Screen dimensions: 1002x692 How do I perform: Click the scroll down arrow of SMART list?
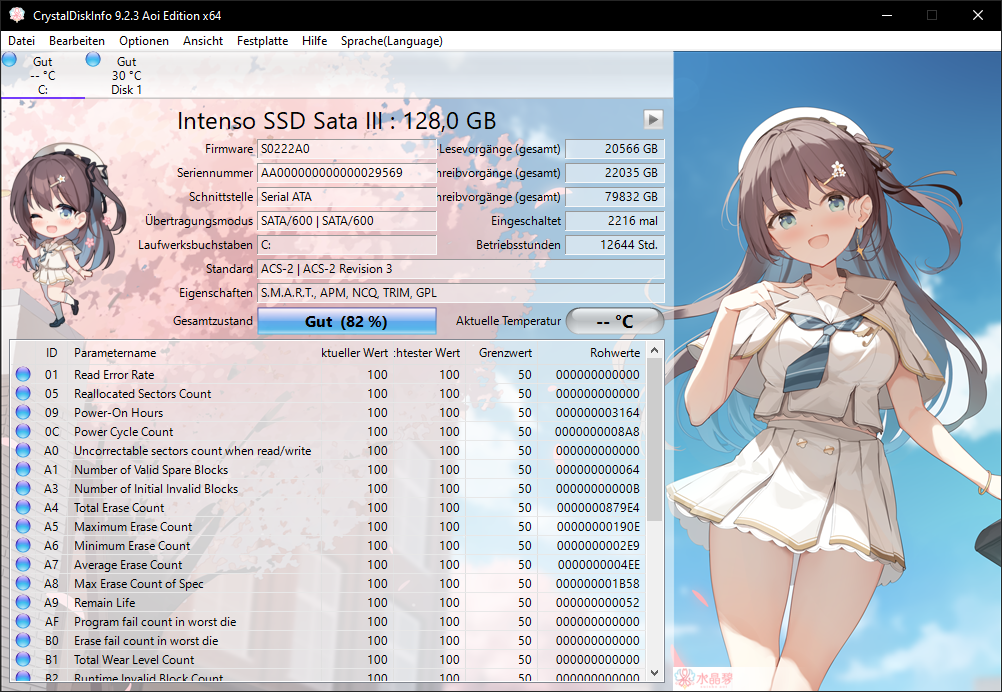[x=654, y=673]
